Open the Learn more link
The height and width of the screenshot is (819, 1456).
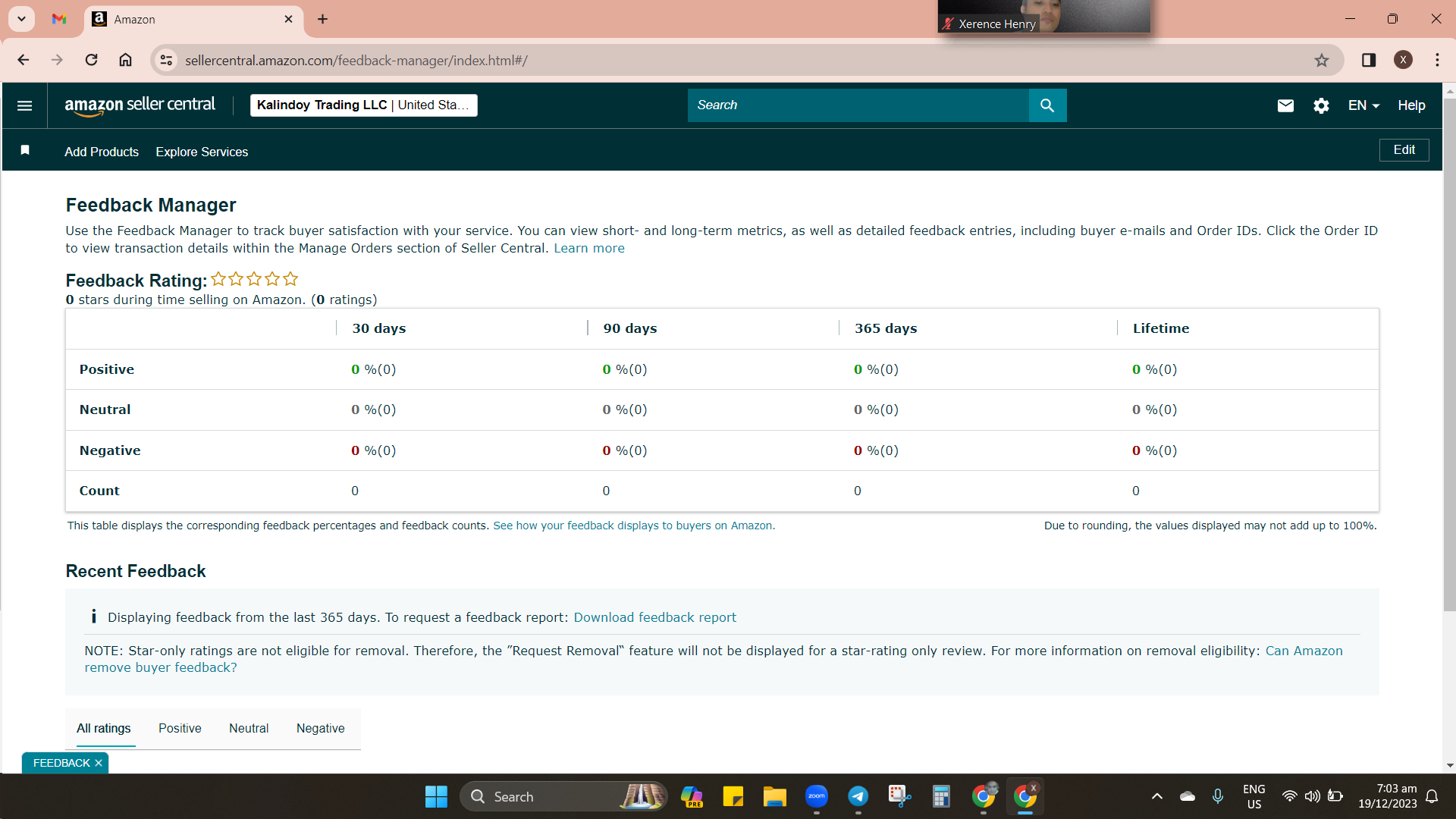click(589, 248)
